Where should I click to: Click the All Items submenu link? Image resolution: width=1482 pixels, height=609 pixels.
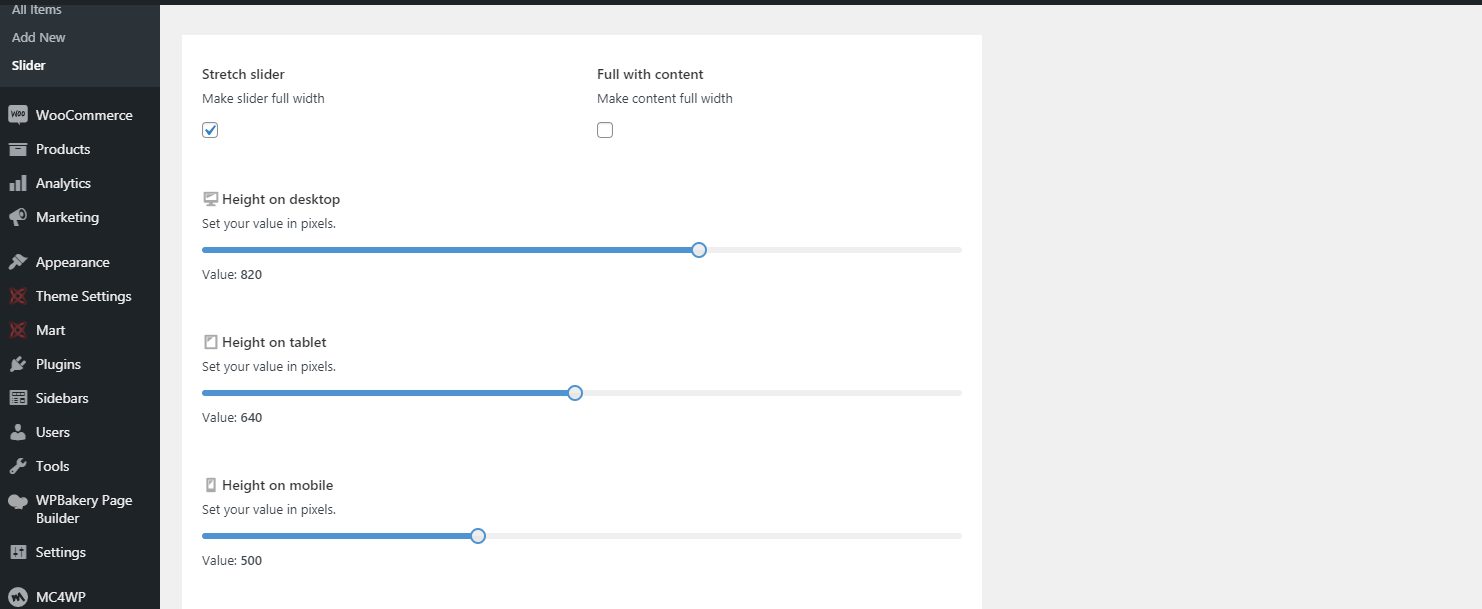coord(37,10)
